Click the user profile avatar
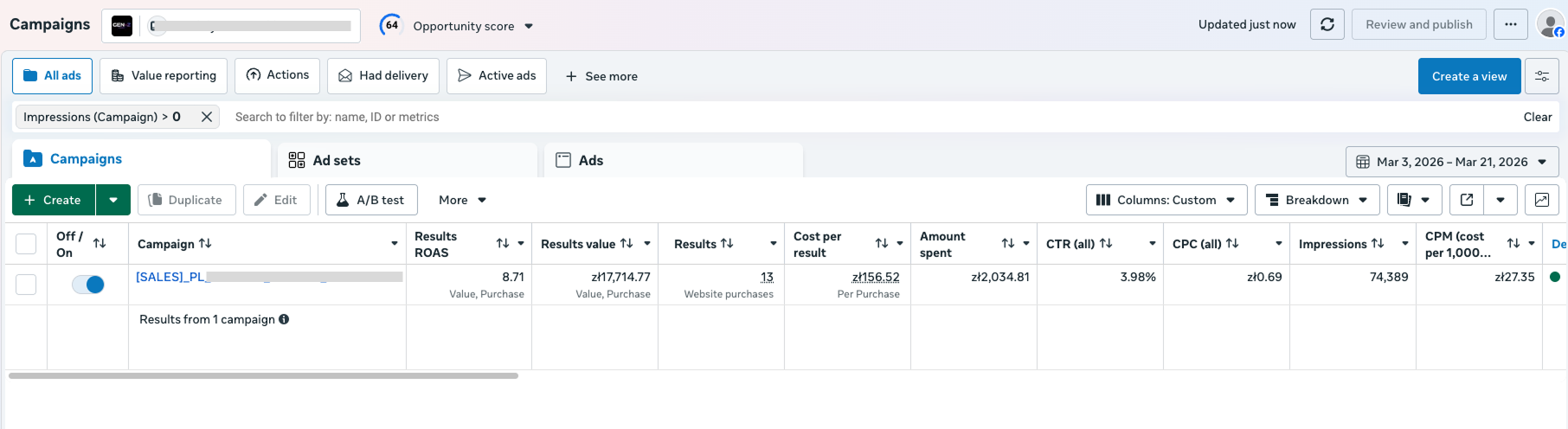This screenshot has height=429, width=1568. point(1549,24)
